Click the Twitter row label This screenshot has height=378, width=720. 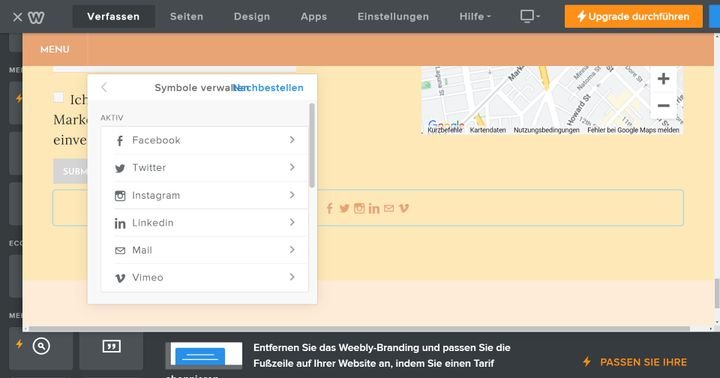click(149, 168)
